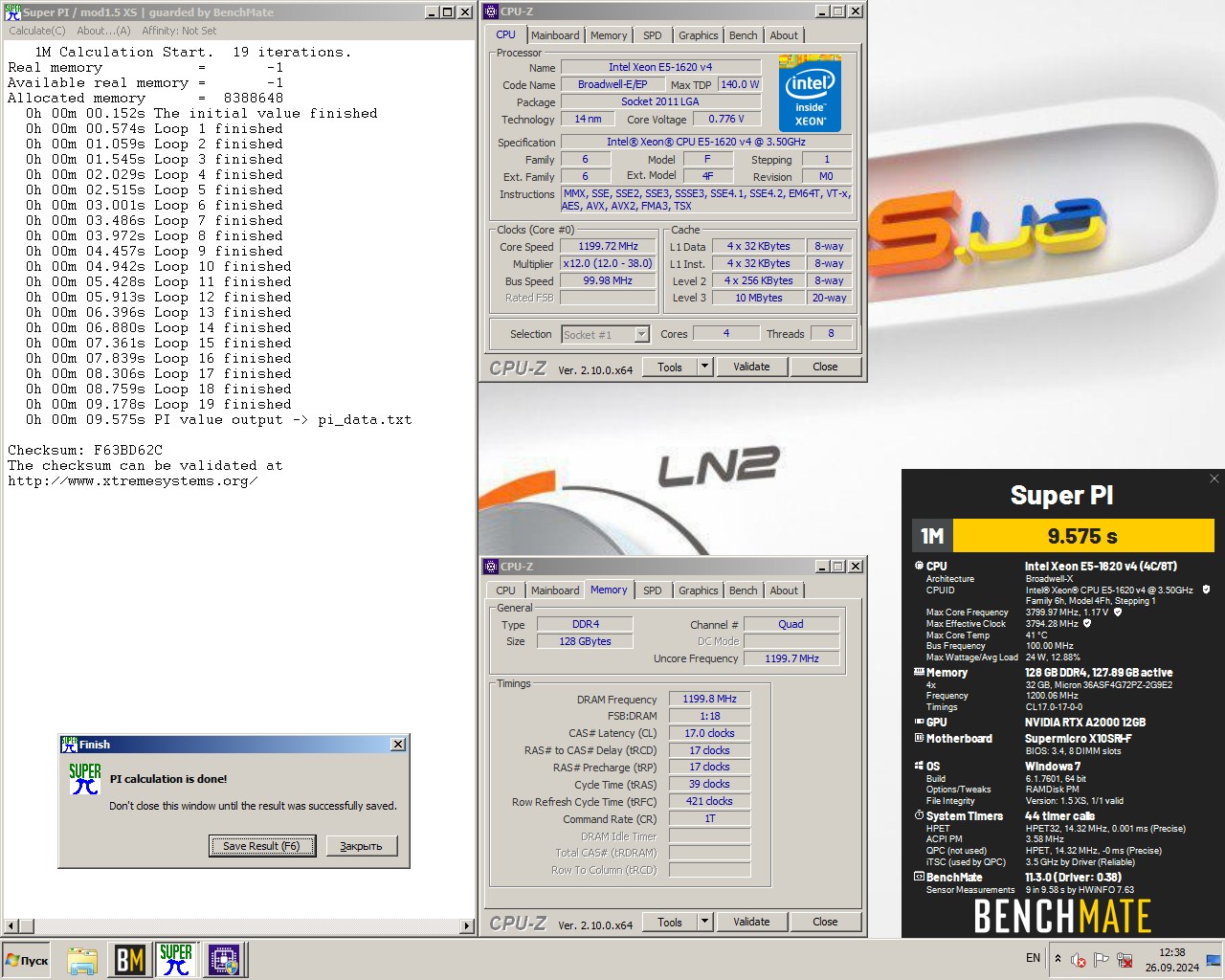1225x980 pixels.
Task: Click the upper CPU-Z window title icon
Action: [x=491, y=11]
